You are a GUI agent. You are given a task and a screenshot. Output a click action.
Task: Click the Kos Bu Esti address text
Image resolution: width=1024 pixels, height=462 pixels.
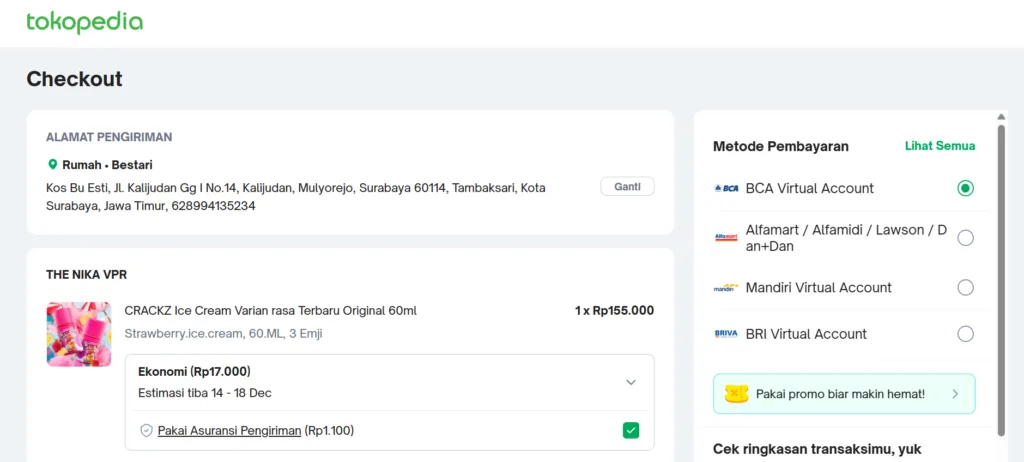point(296,197)
